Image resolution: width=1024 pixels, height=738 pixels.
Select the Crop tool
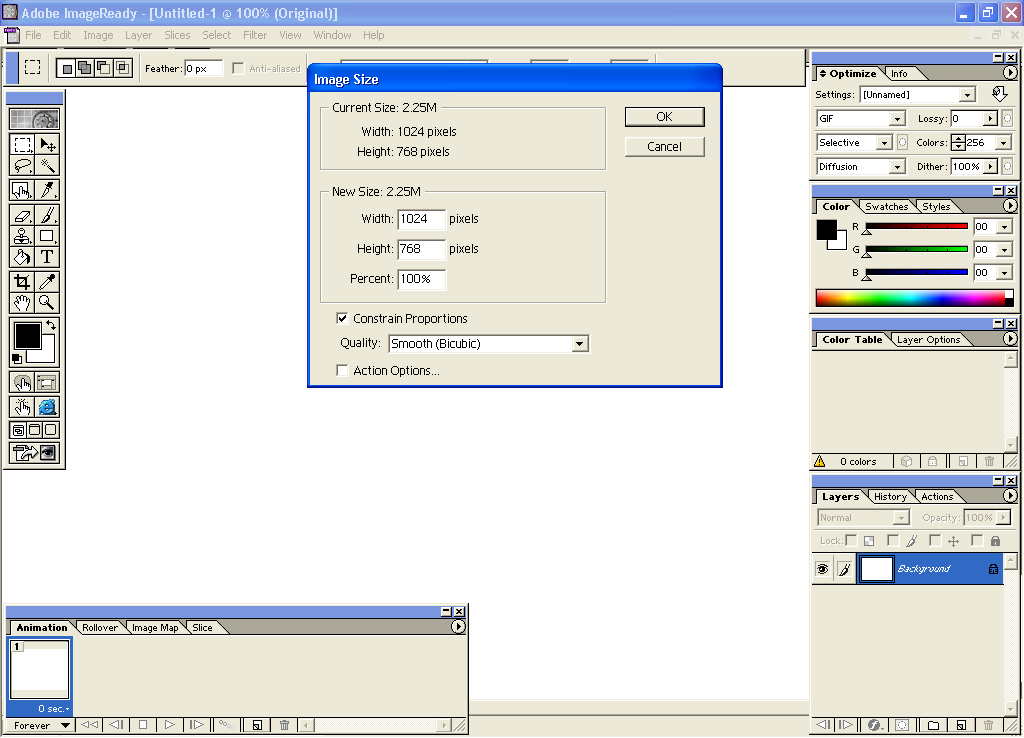[x=22, y=282]
